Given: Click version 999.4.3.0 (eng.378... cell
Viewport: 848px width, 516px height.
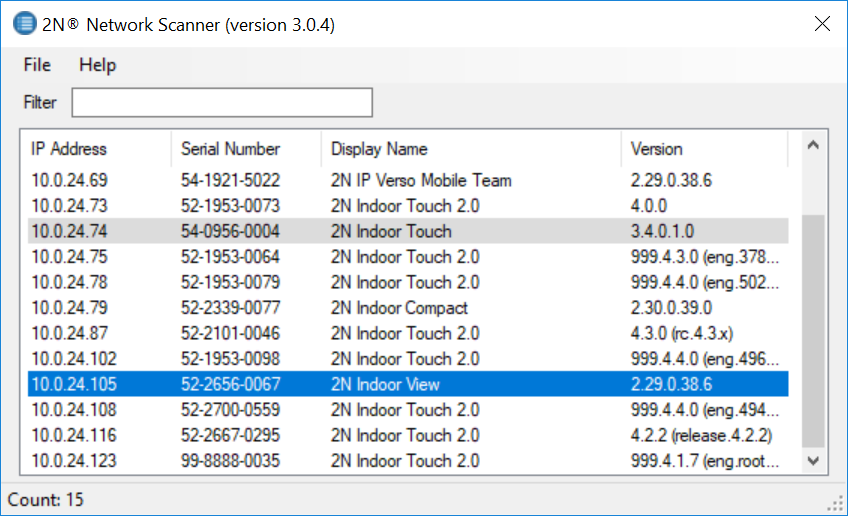Looking at the screenshot, I should tap(705, 256).
